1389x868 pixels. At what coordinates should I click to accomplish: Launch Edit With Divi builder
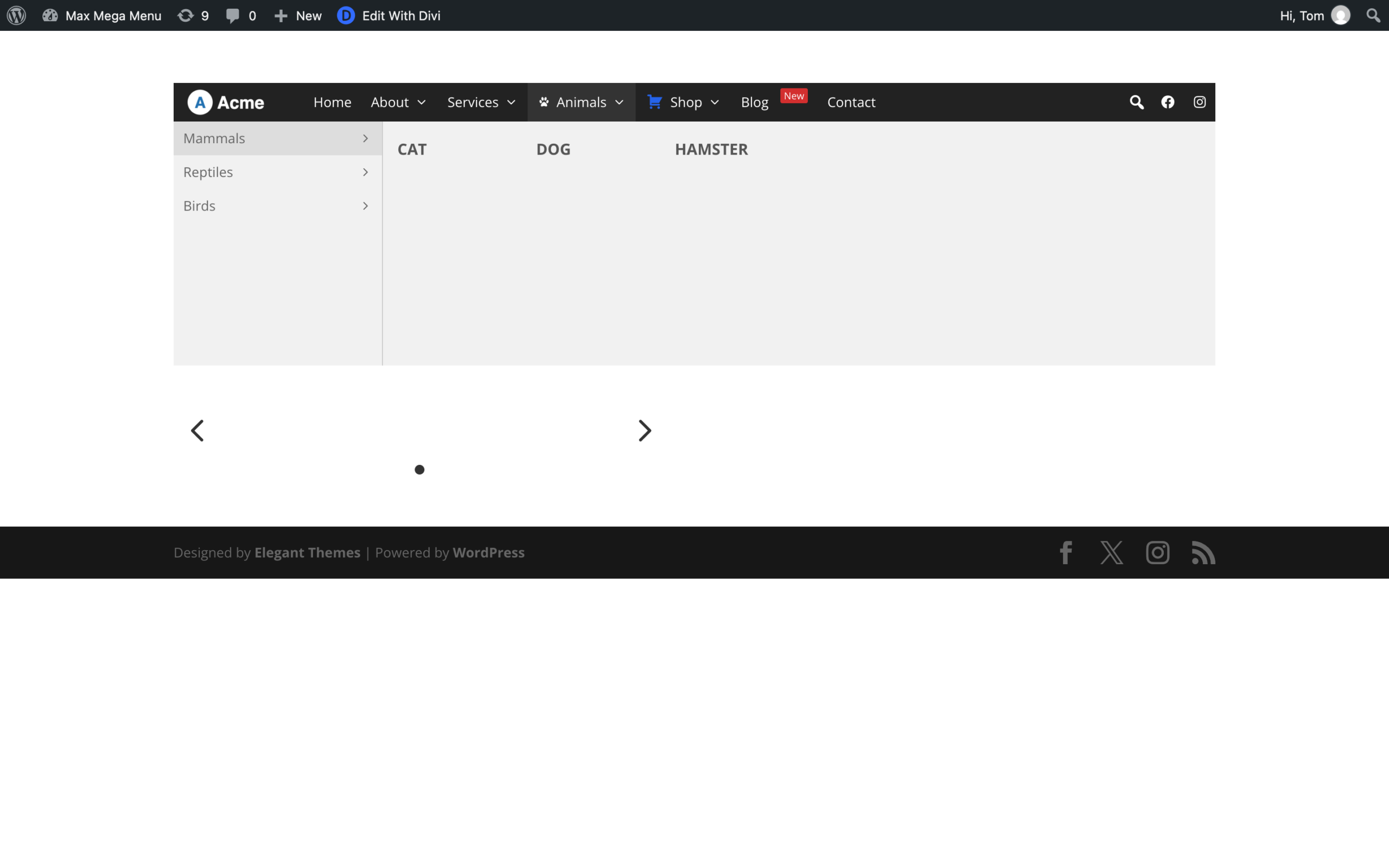point(388,16)
